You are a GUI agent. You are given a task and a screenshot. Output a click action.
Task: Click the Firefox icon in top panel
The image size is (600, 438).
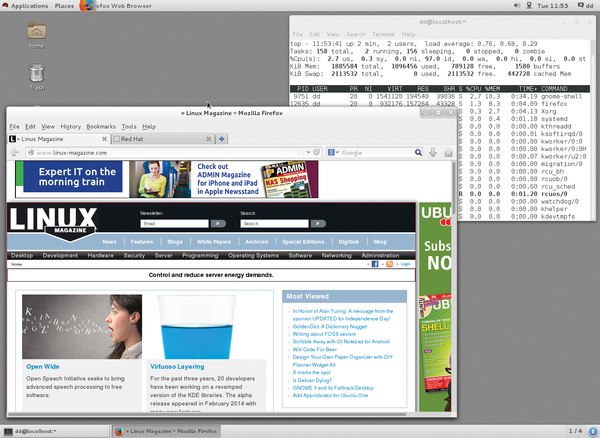[x=86, y=5]
